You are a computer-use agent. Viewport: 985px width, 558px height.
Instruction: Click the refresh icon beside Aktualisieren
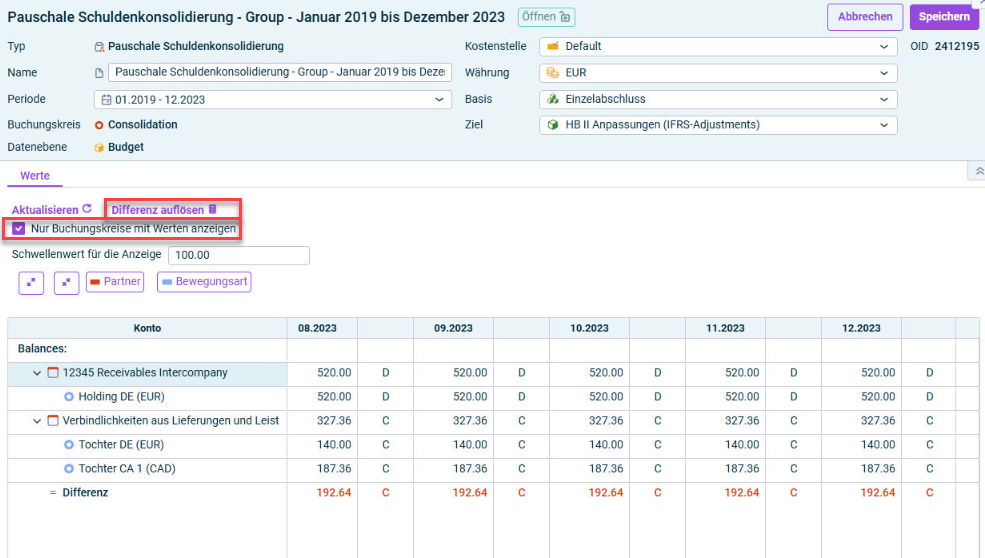(x=87, y=209)
